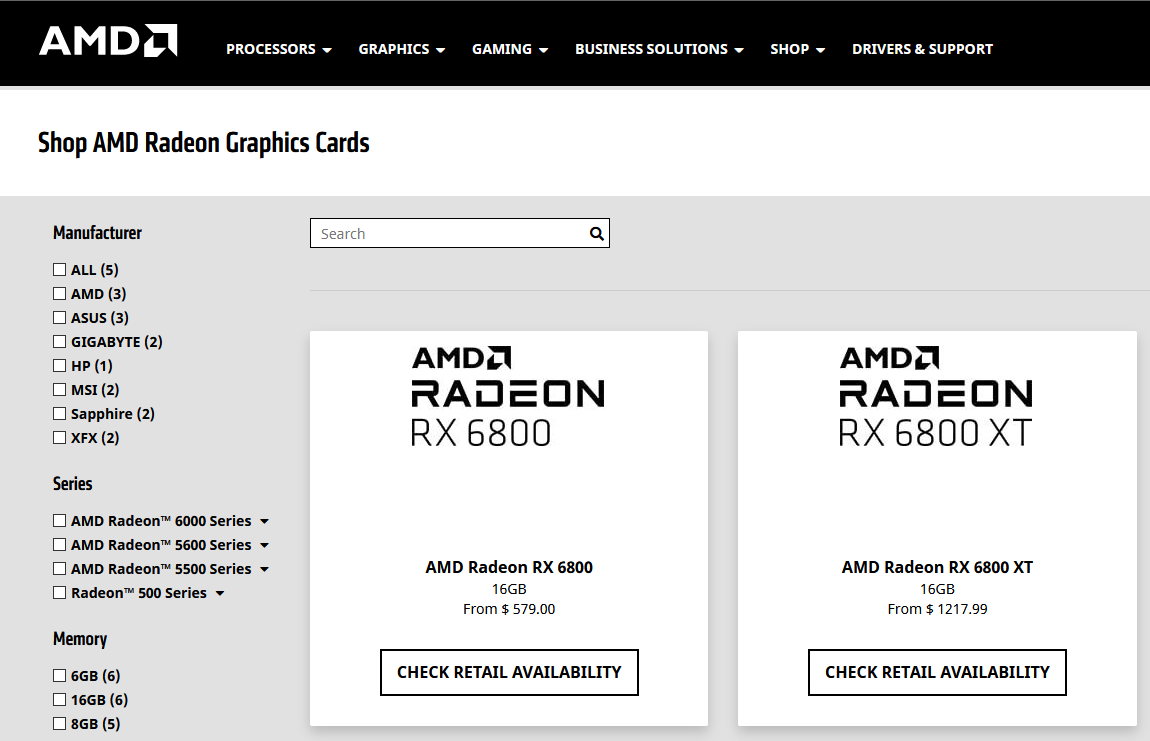The width and height of the screenshot is (1150, 741).
Task: Check the Radeon 500 Series checkbox
Action: pyautogui.click(x=59, y=592)
